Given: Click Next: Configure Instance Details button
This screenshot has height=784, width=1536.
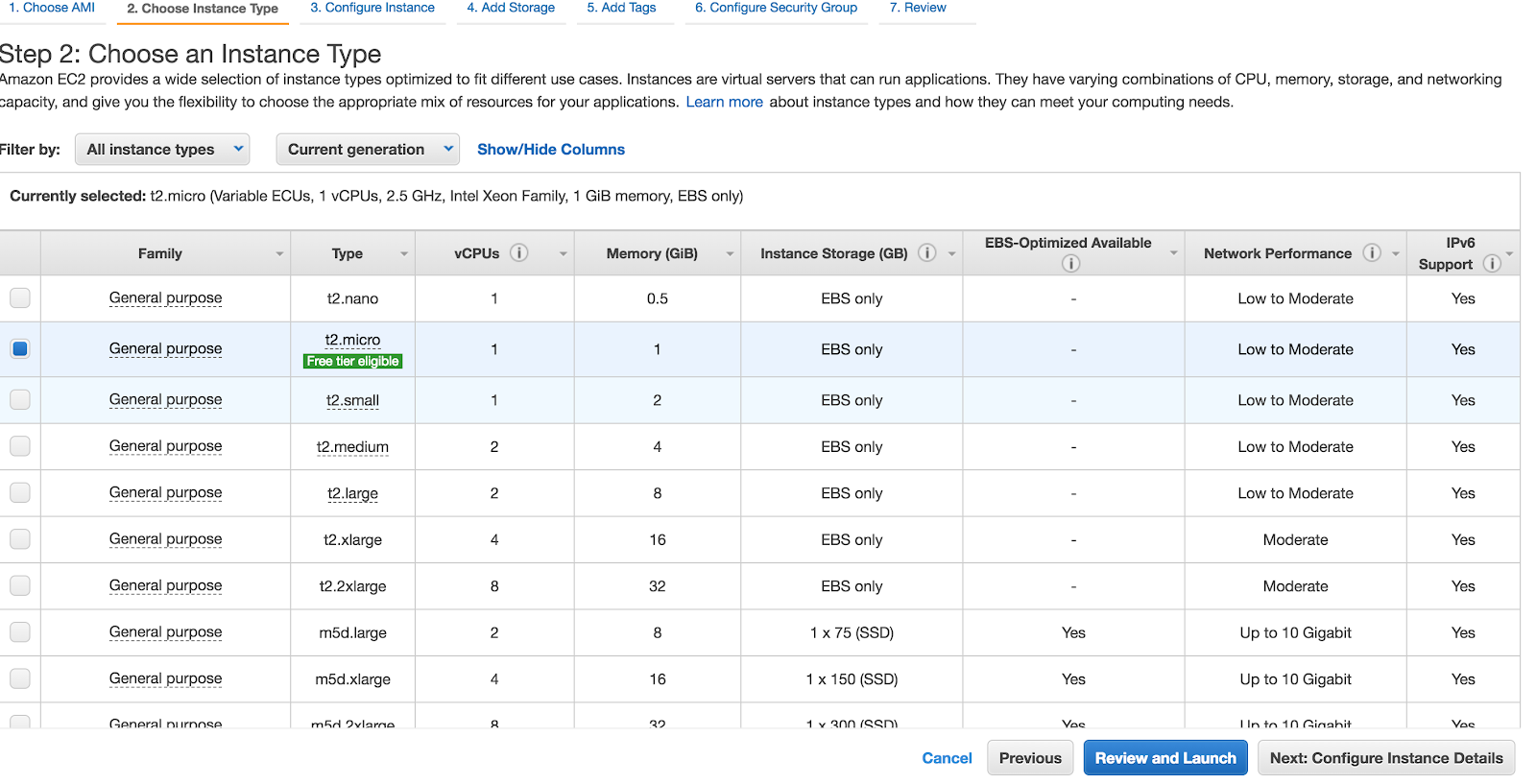Looking at the screenshot, I should [1386, 758].
